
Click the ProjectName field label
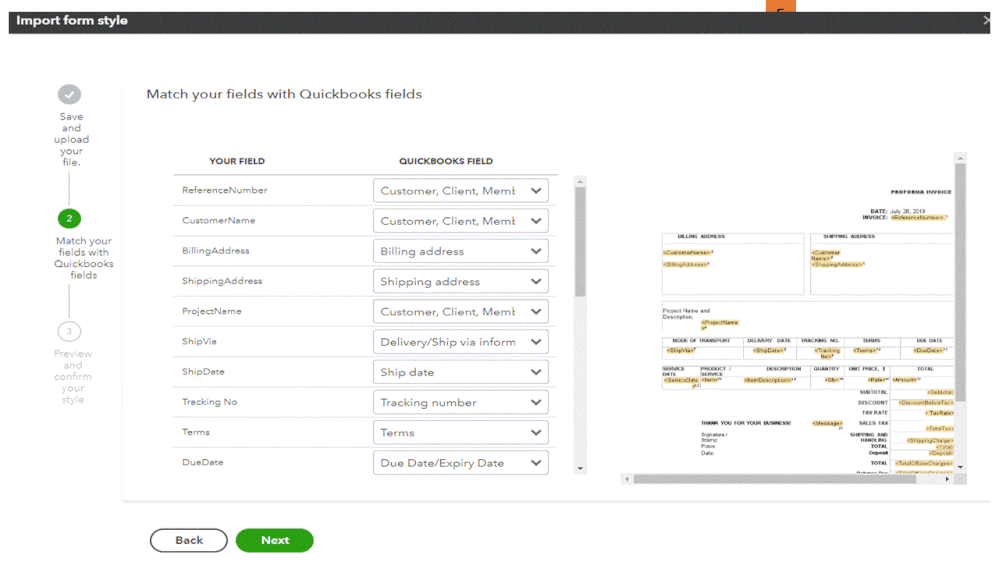coord(212,312)
